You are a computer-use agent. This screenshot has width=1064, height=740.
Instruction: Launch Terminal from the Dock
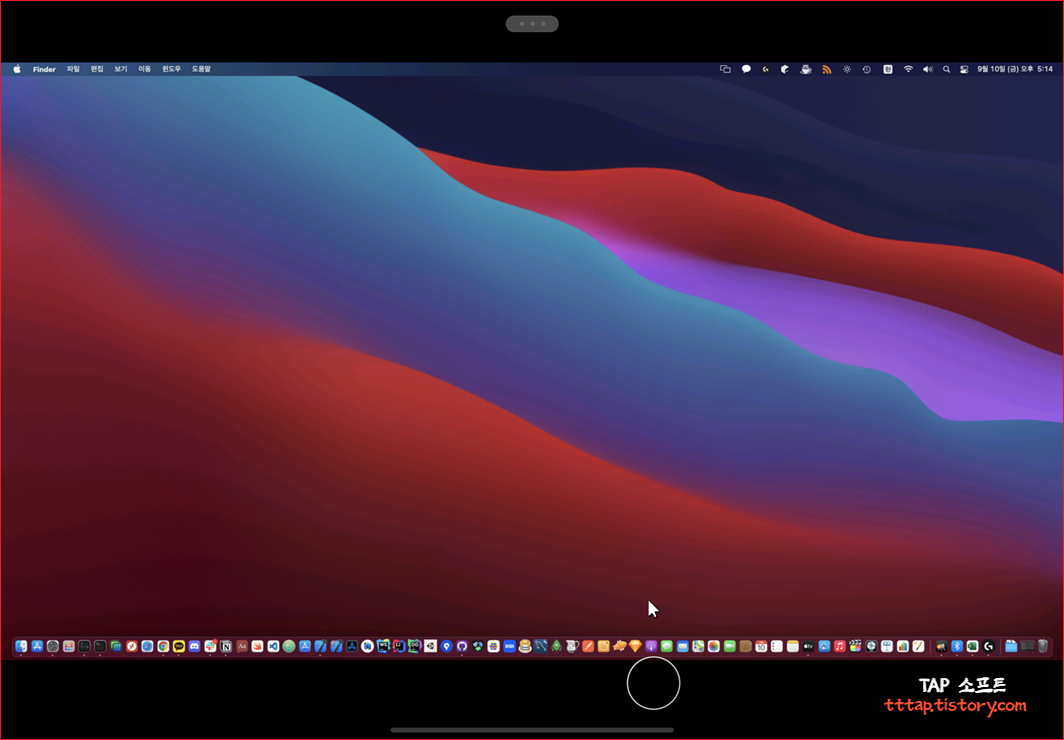coord(100,646)
